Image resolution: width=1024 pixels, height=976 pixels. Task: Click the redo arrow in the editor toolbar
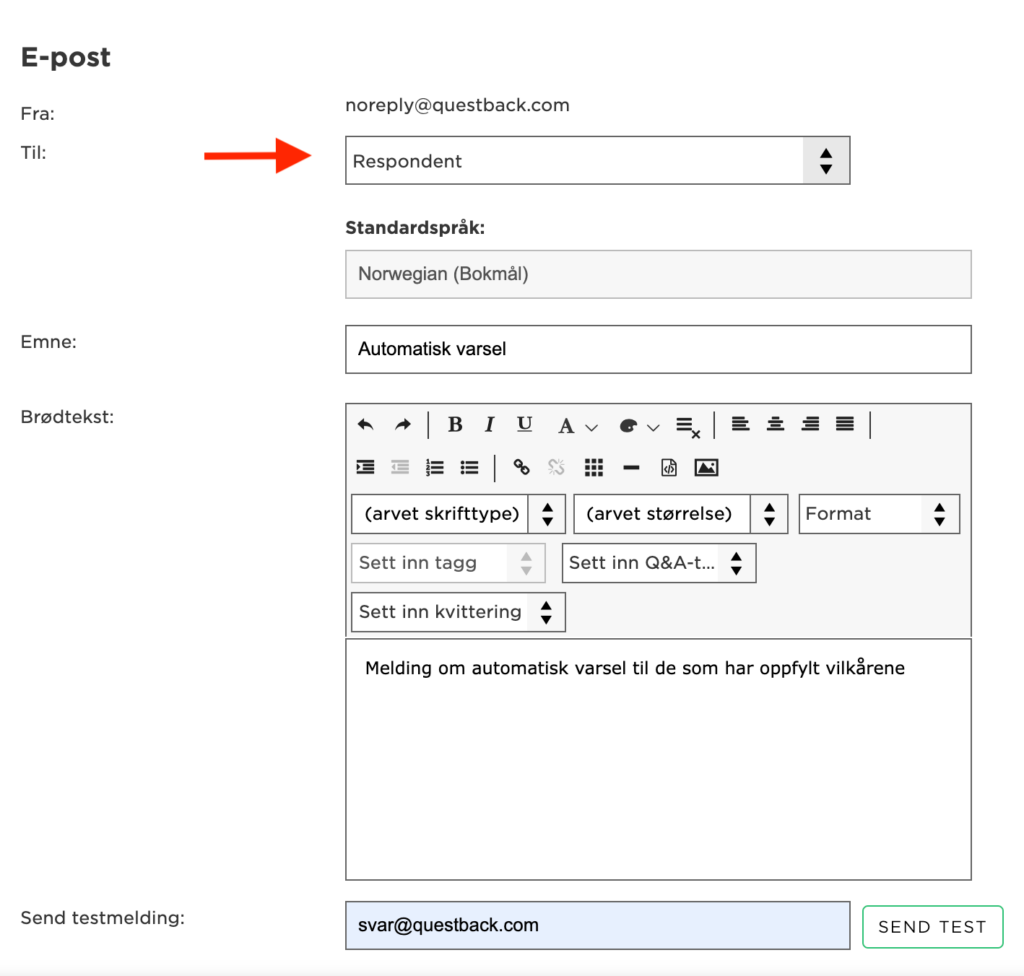(x=403, y=425)
